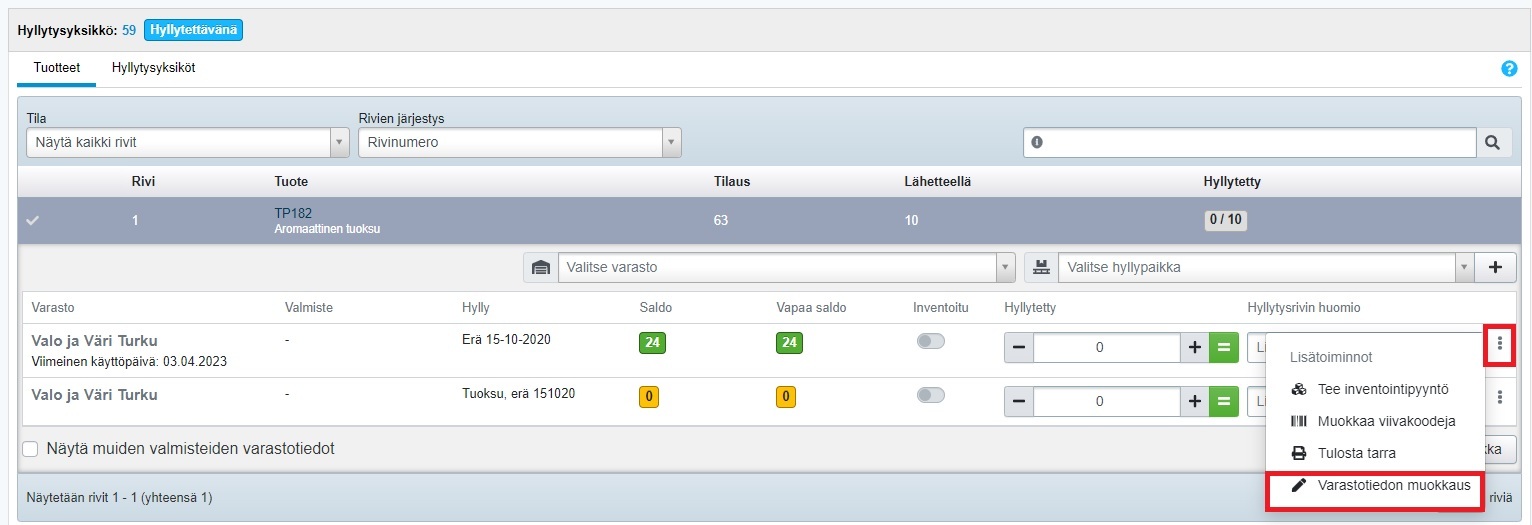Increase shelved quantity in Tuoksu, erä 151020 row
The height and width of the screenshot is (525, 1532).
coord(1194,402)
